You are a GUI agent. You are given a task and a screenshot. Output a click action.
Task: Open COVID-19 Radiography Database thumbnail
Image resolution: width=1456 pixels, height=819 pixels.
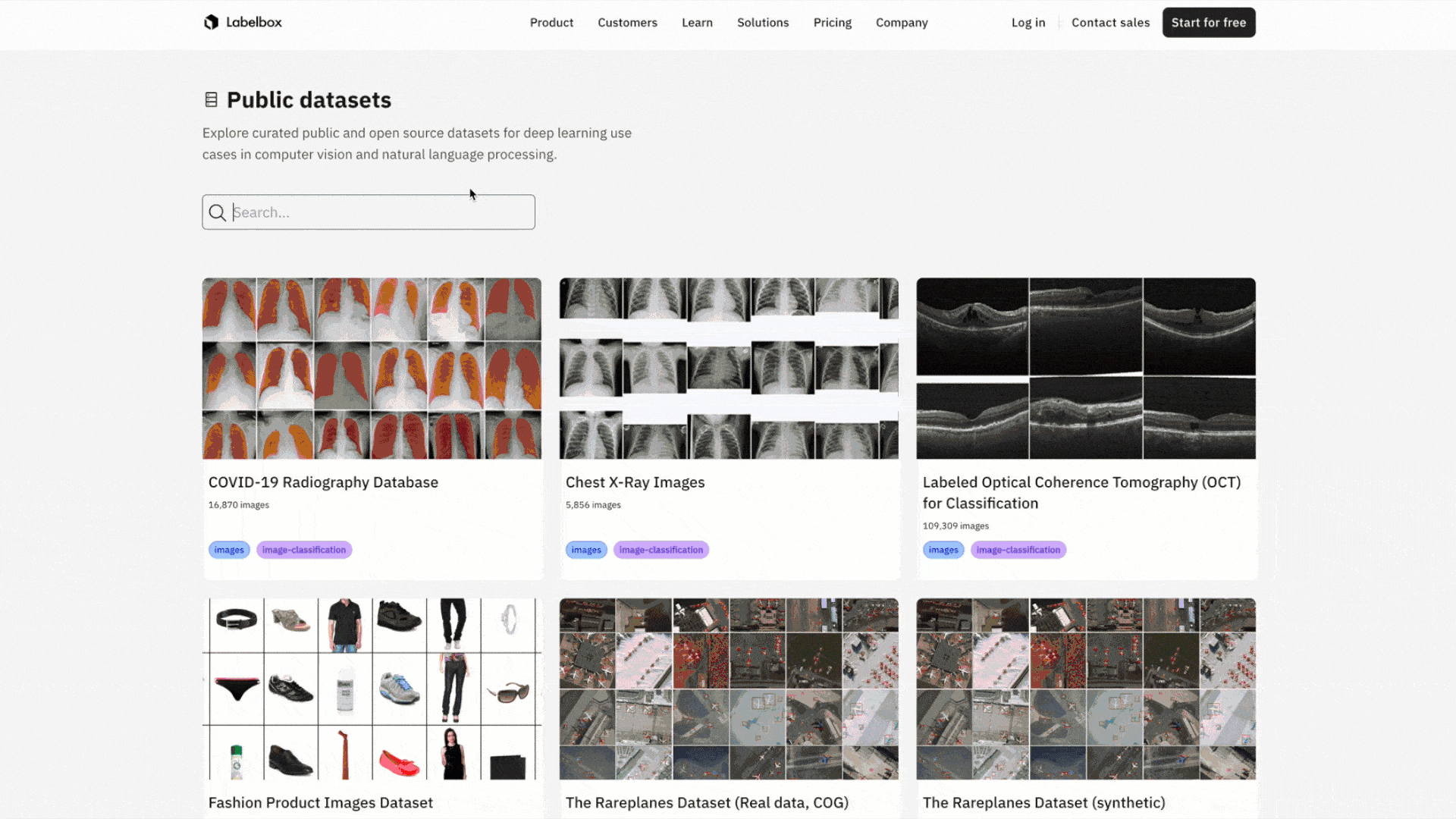coord(372,368)
